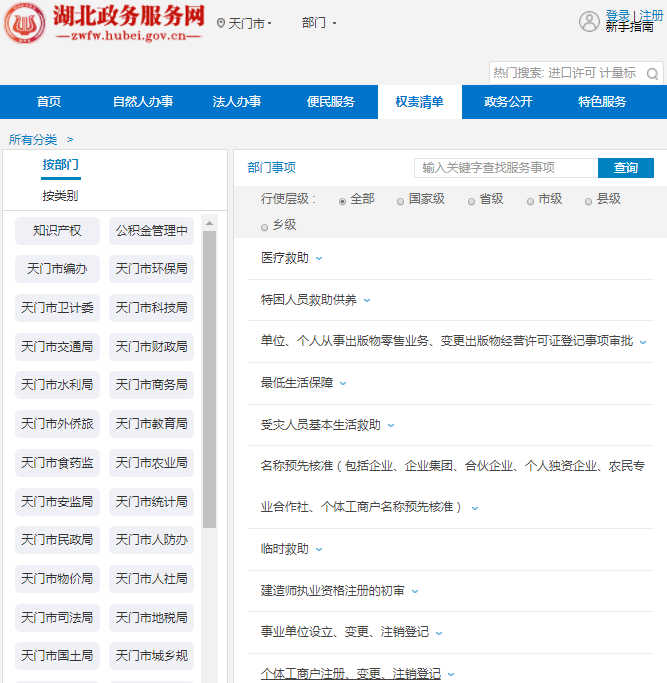The width and height of the screenshot is (667, 683).
Task: Switch to the 按类别 tab
Action: [x=60, y=195]
